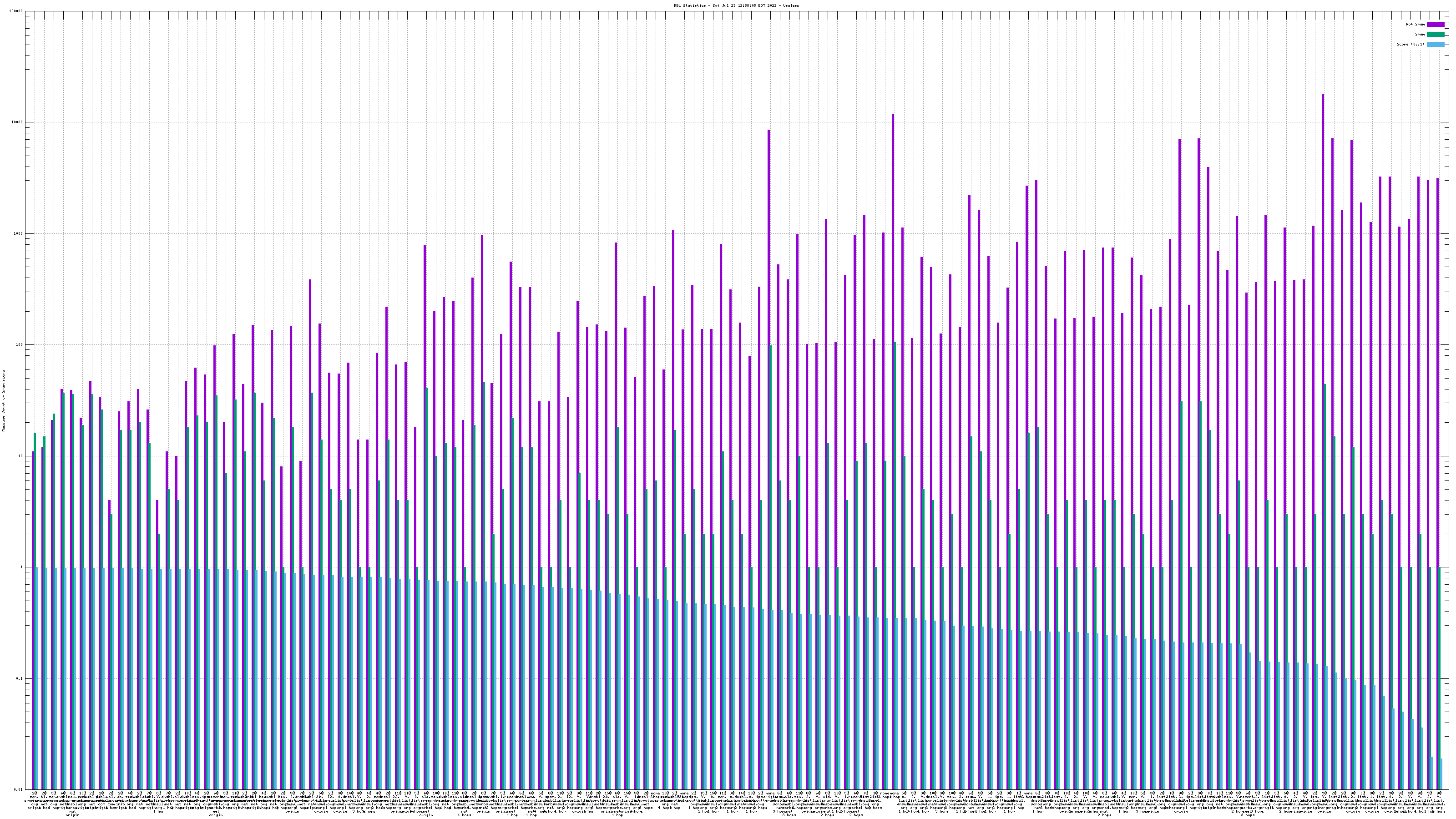
Task: Select the 'Not Spam' legend label
Action: [1416, 24]
